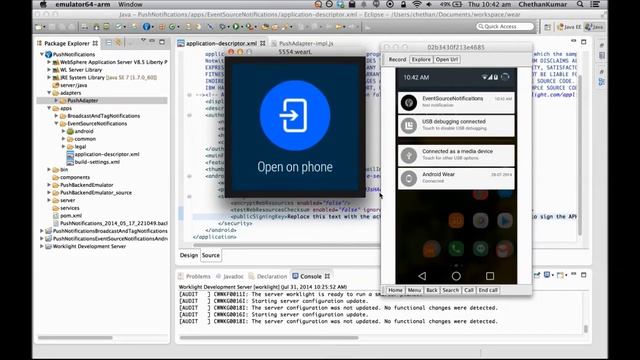Click the editor horizontal scrollbar

[x=286, y=245]
